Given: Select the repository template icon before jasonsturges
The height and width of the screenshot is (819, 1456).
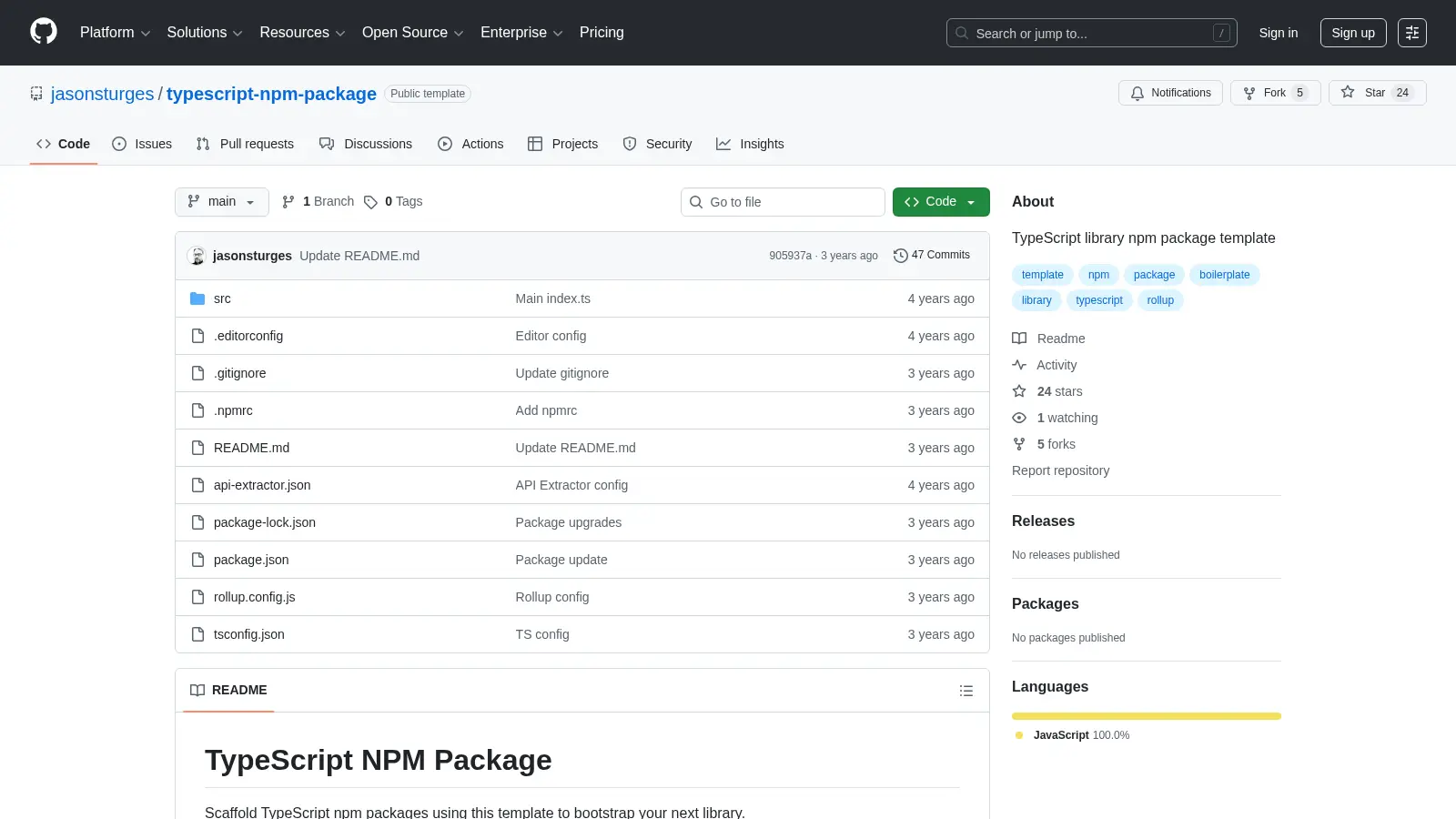Looking at the screenshot, I should tap(36, 94).
